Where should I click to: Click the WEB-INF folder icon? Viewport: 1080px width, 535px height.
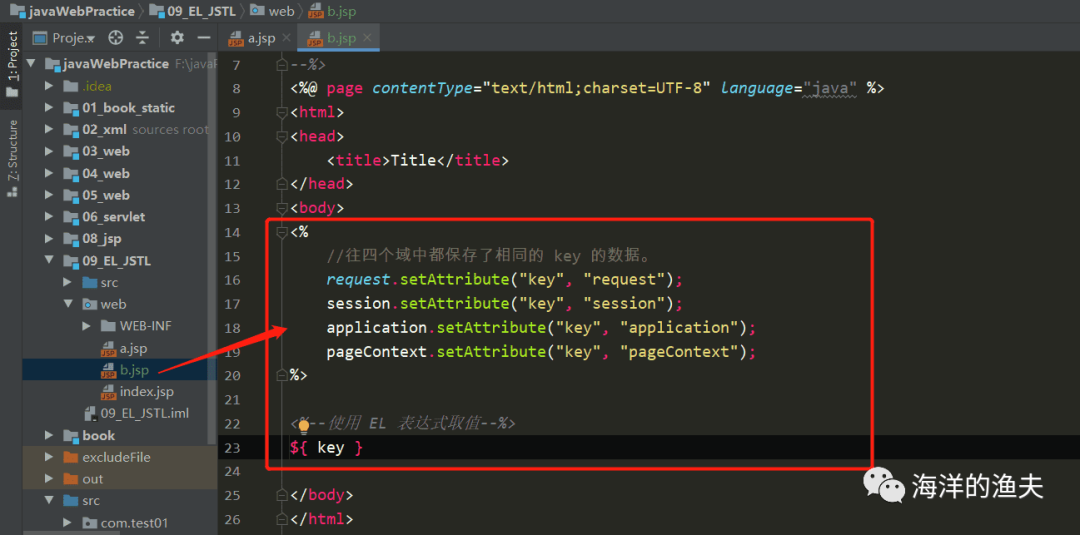pyautogui.click(x=108, y=326)
